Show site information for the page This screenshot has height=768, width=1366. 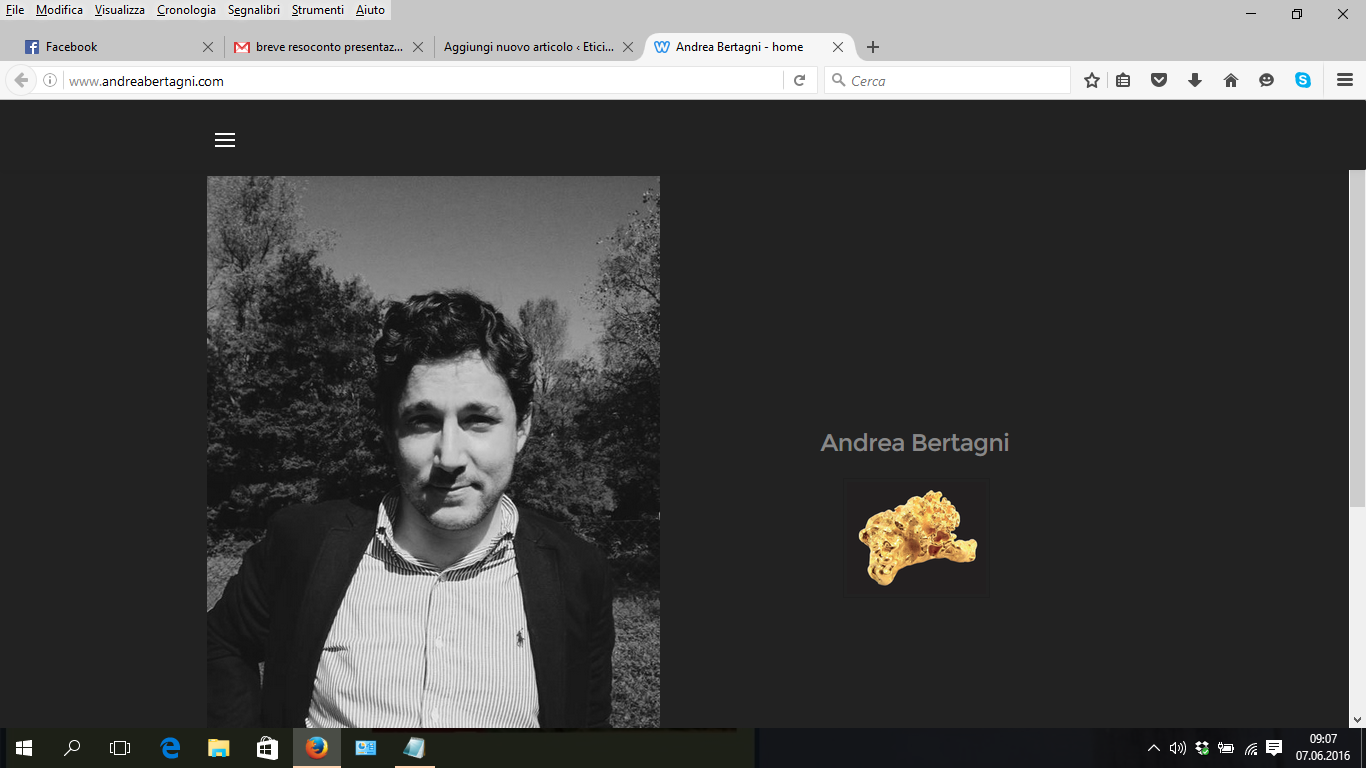coord(50,81)
